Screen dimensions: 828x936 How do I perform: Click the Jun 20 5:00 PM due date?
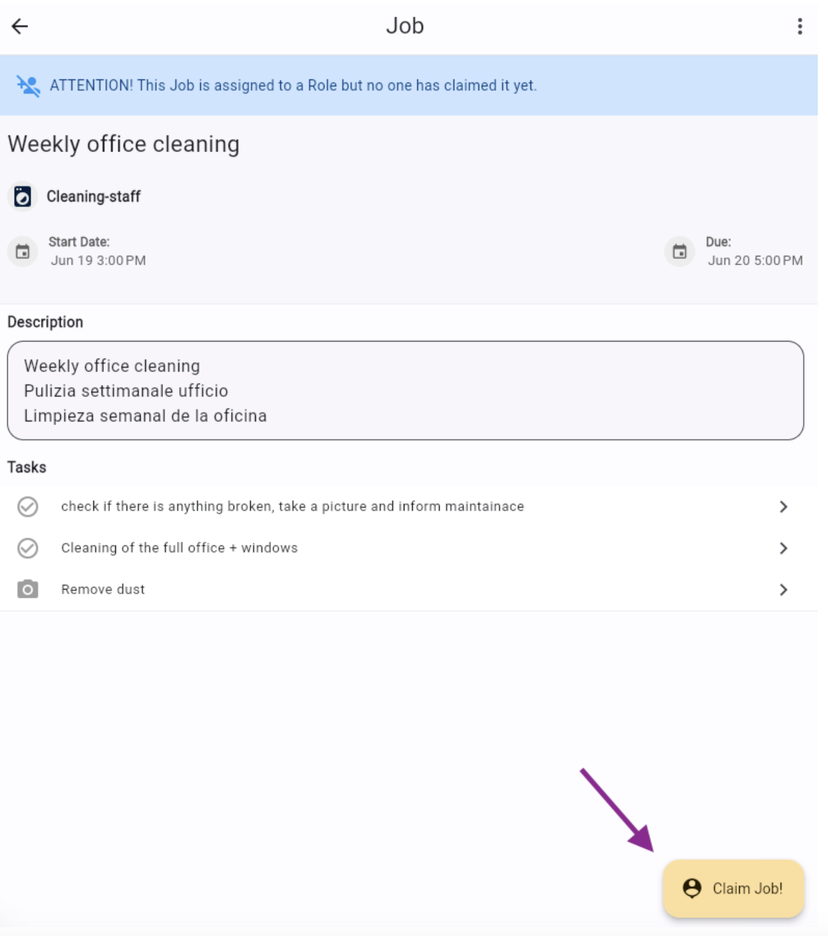tap(755, 261)
